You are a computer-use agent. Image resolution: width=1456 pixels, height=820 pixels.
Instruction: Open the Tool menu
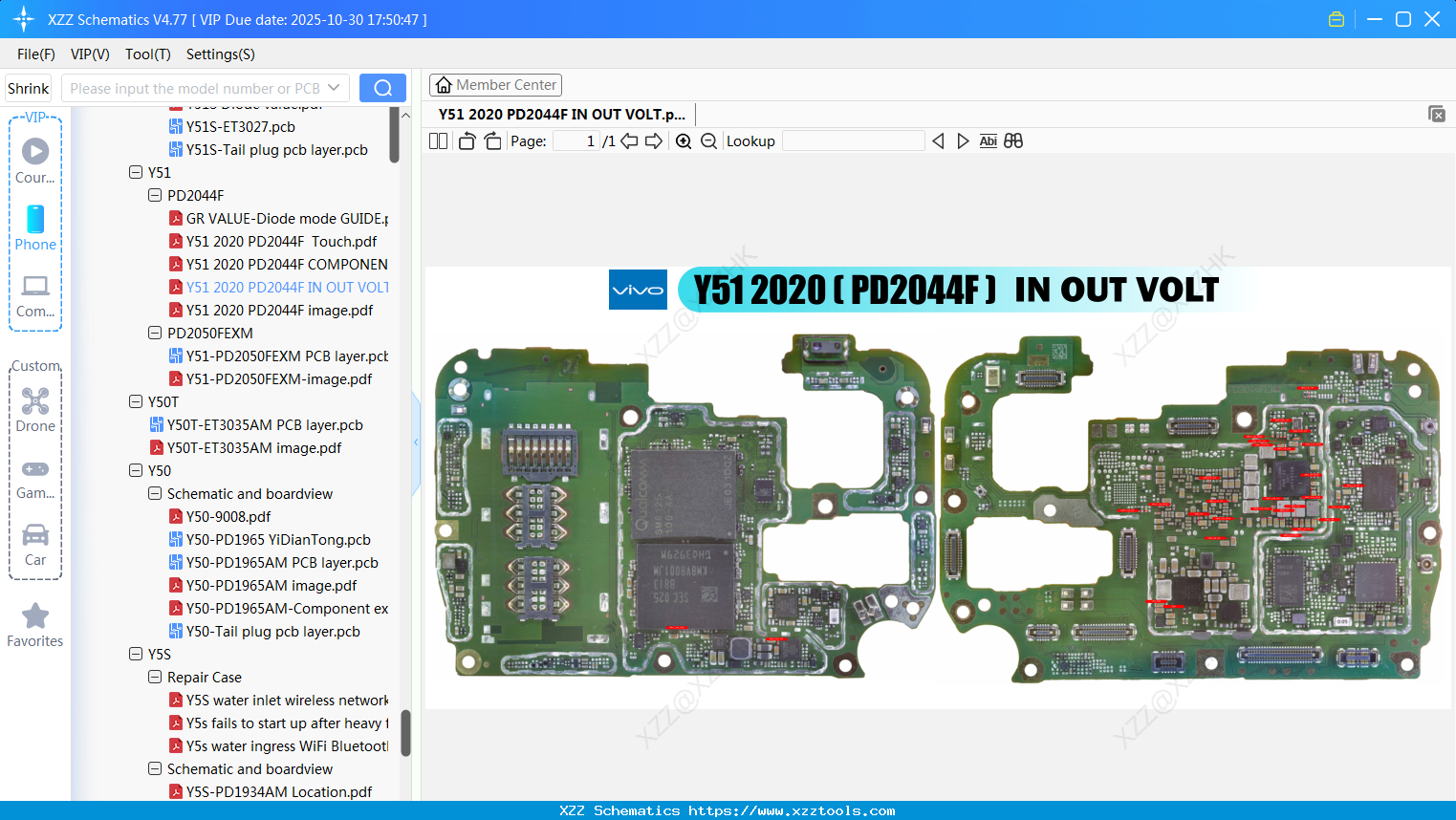tap(147, 54)
